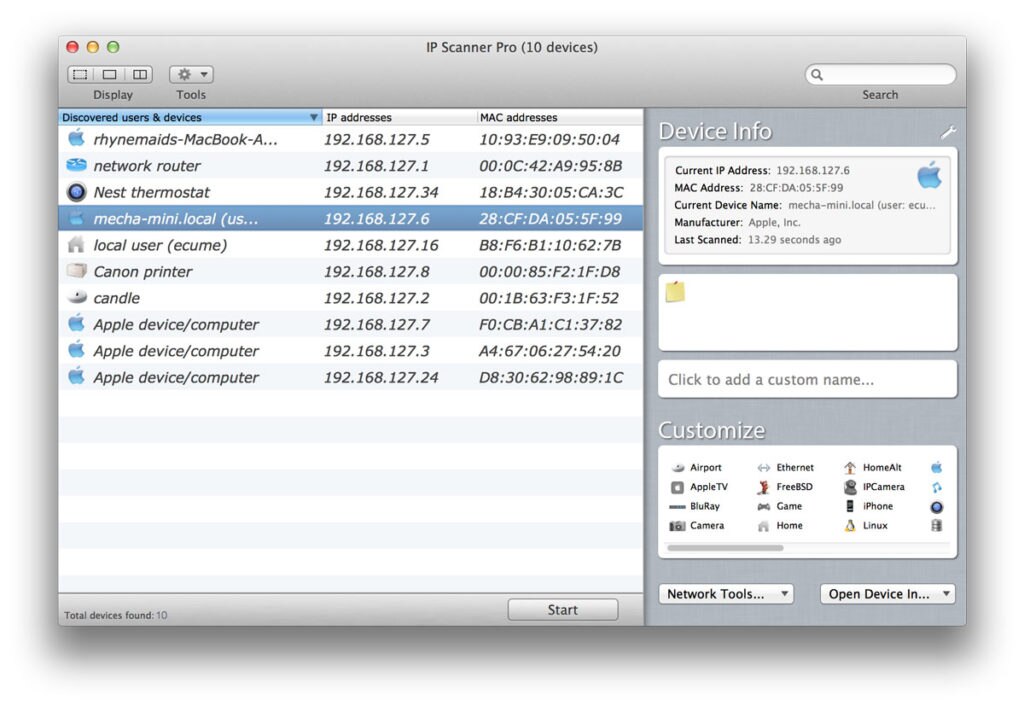Select the Airport device icon in Customize
This screenshot has height=706, width=1024.
tap(676, 467)
